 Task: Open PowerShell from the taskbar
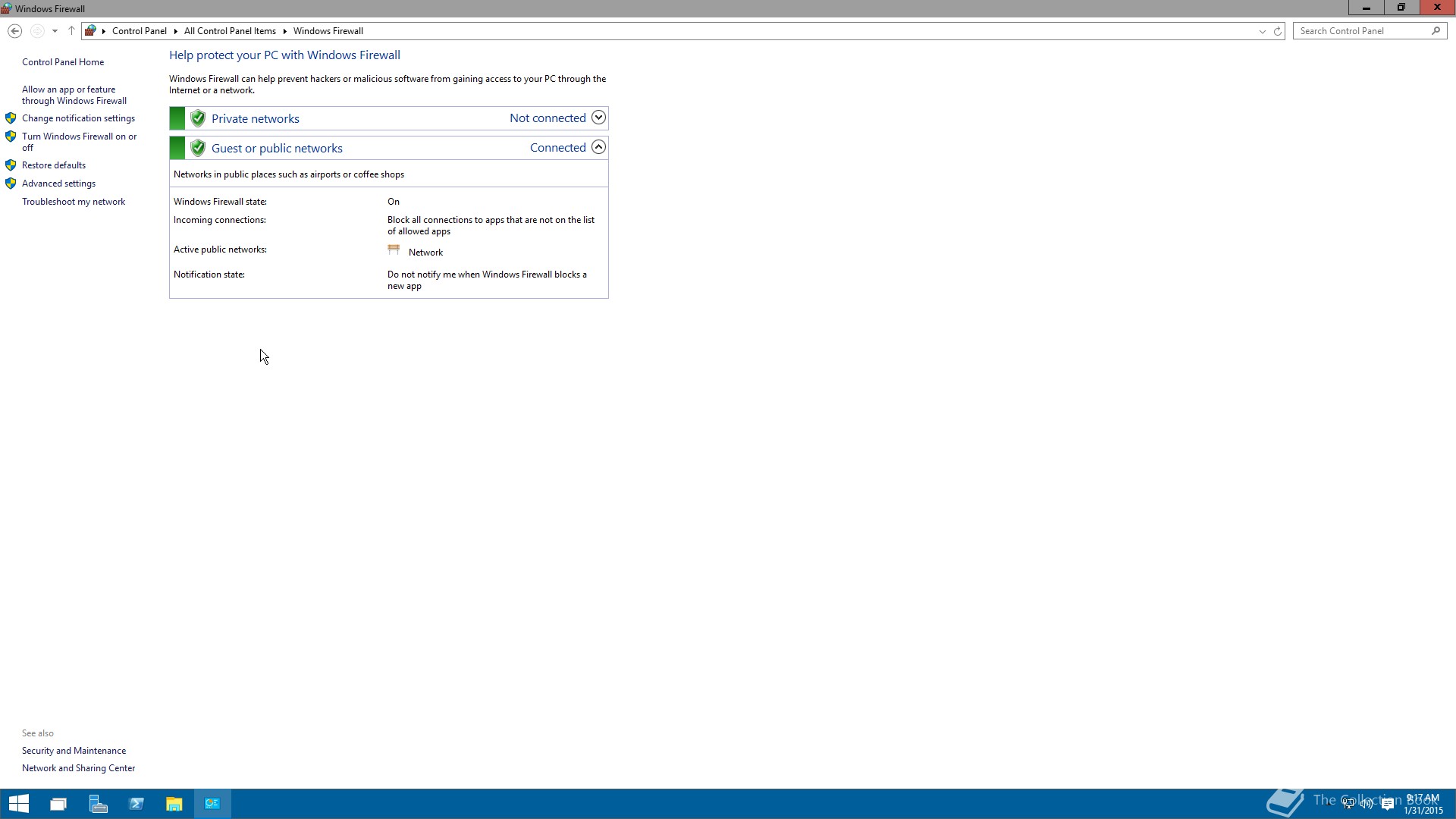tap(136, 804)
